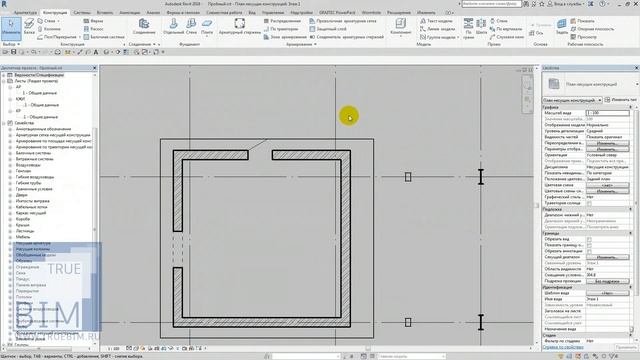The image size is (640, 360).
Task: Go to the Аннотации ribbon tab
Action: pos(130,13)
